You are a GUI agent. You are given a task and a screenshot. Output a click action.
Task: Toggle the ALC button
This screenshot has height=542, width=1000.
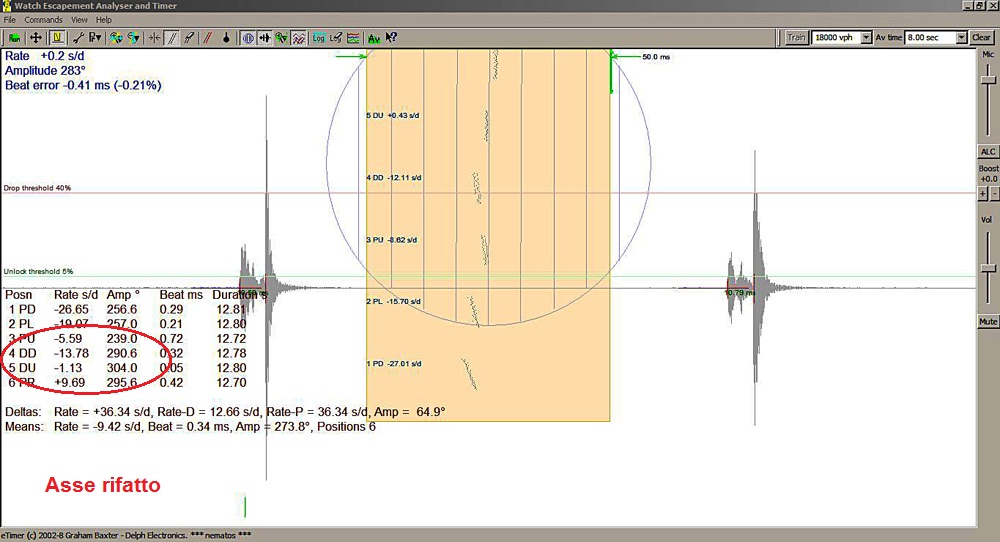tap(988, 151)
